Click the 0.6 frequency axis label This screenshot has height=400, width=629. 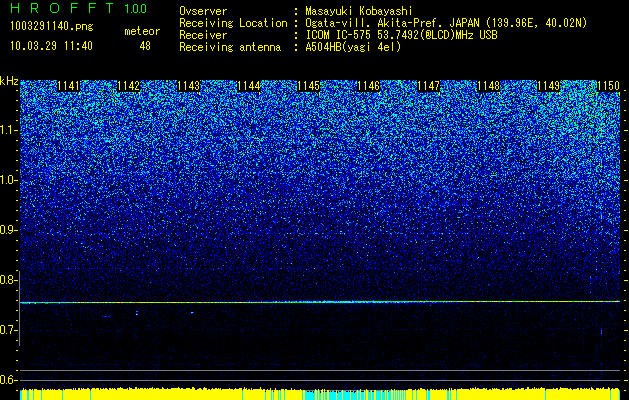point(8,380)
